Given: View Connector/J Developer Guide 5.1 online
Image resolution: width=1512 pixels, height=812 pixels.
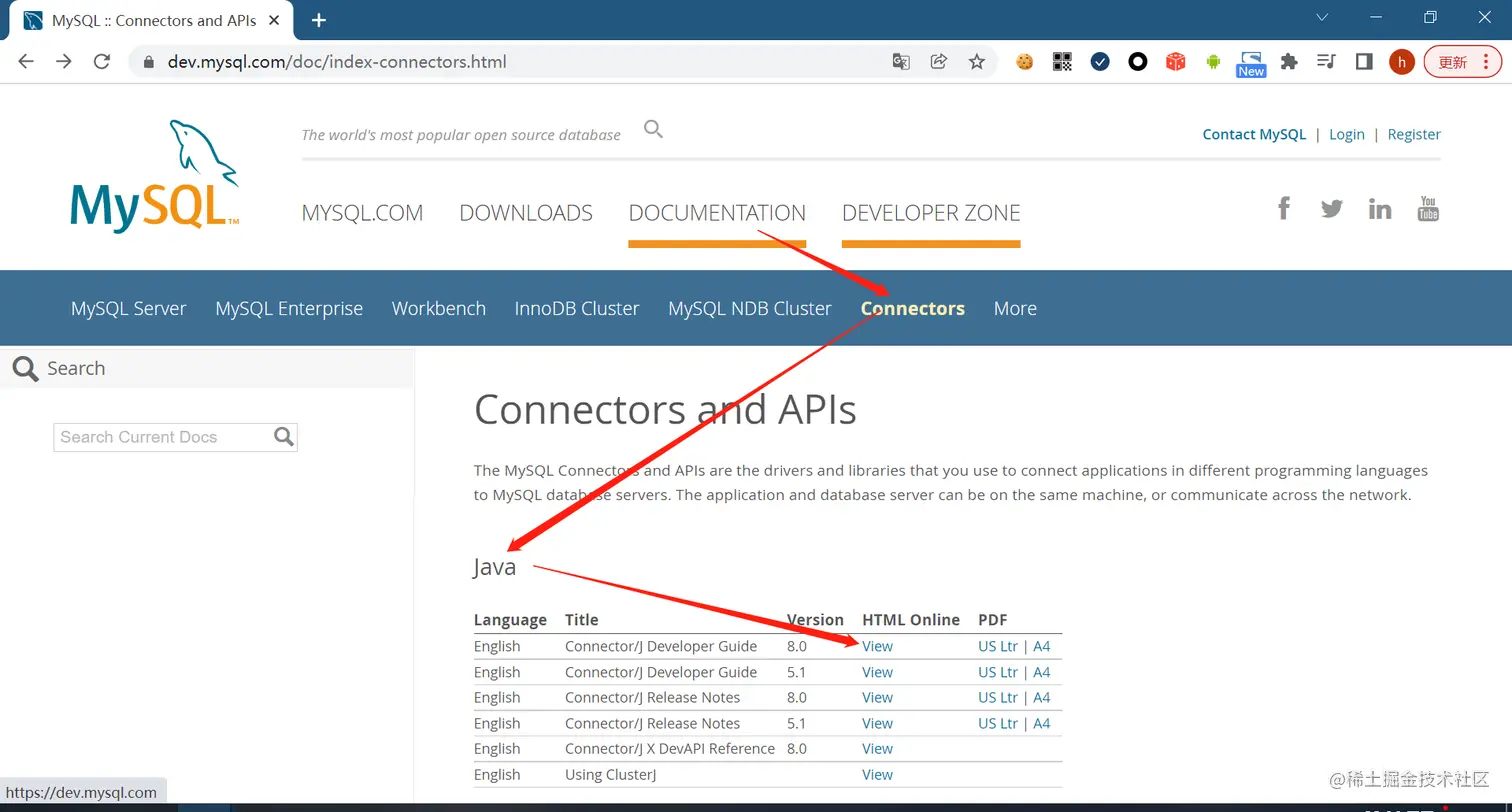Looking at the screenshot, I should pos(877,672).
